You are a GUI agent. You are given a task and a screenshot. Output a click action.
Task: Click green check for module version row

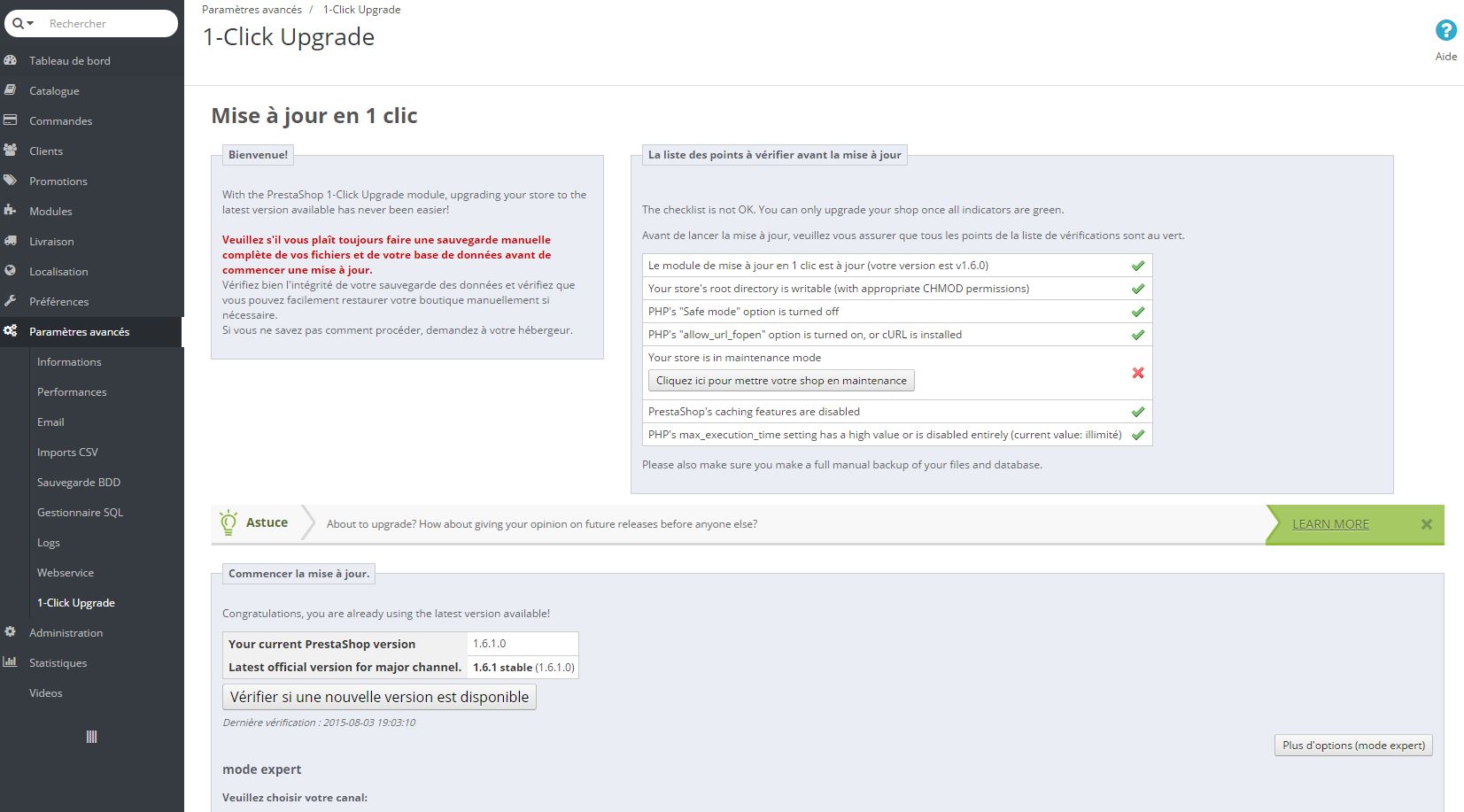tap(1138, 266)
